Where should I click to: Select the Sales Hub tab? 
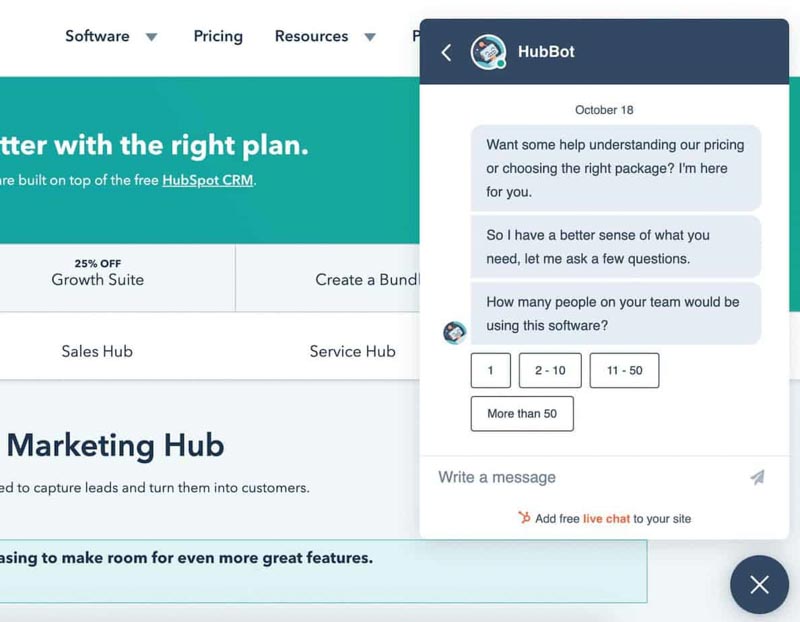coord(96,351)
